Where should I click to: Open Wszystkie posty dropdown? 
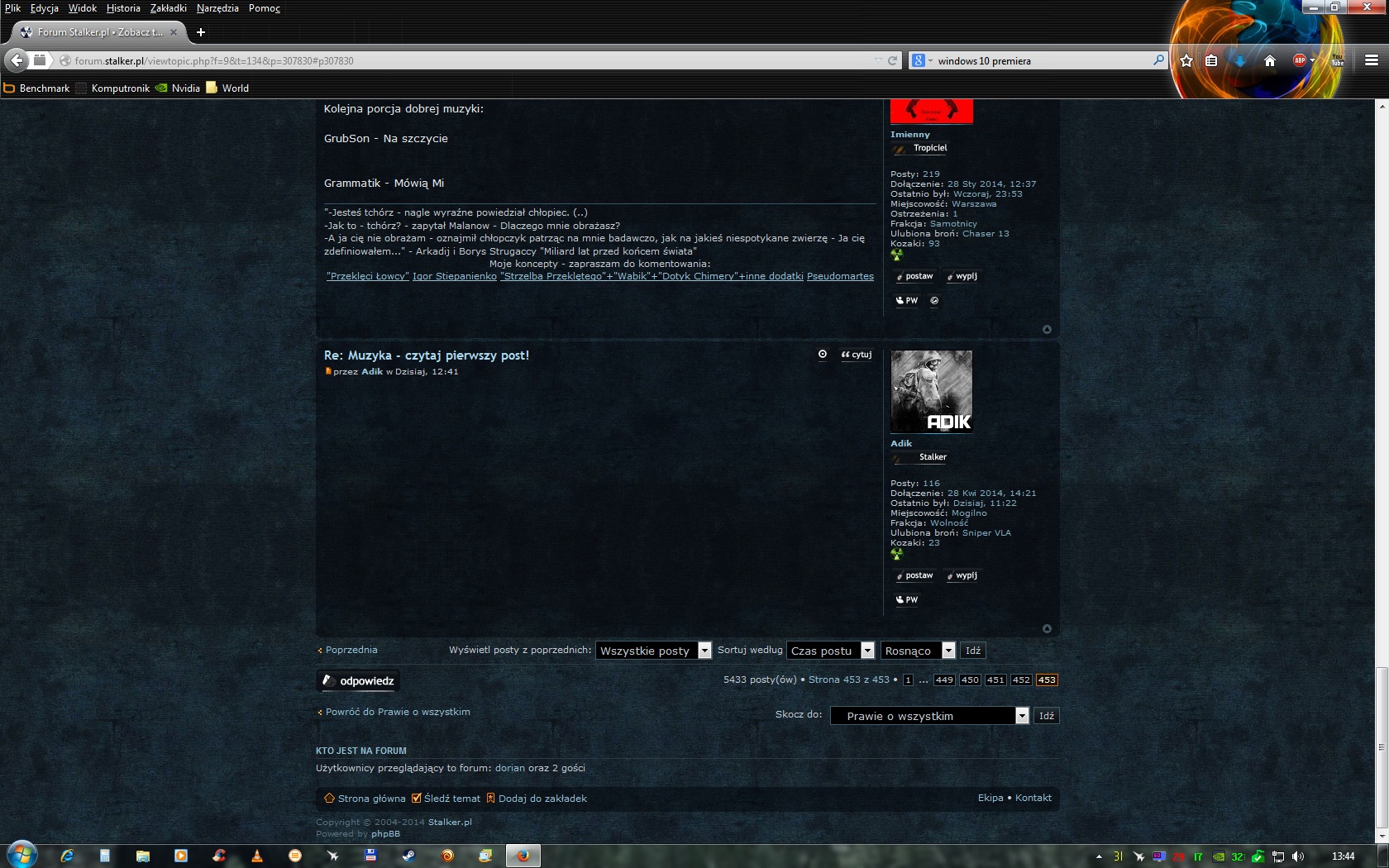coord(653,651)
